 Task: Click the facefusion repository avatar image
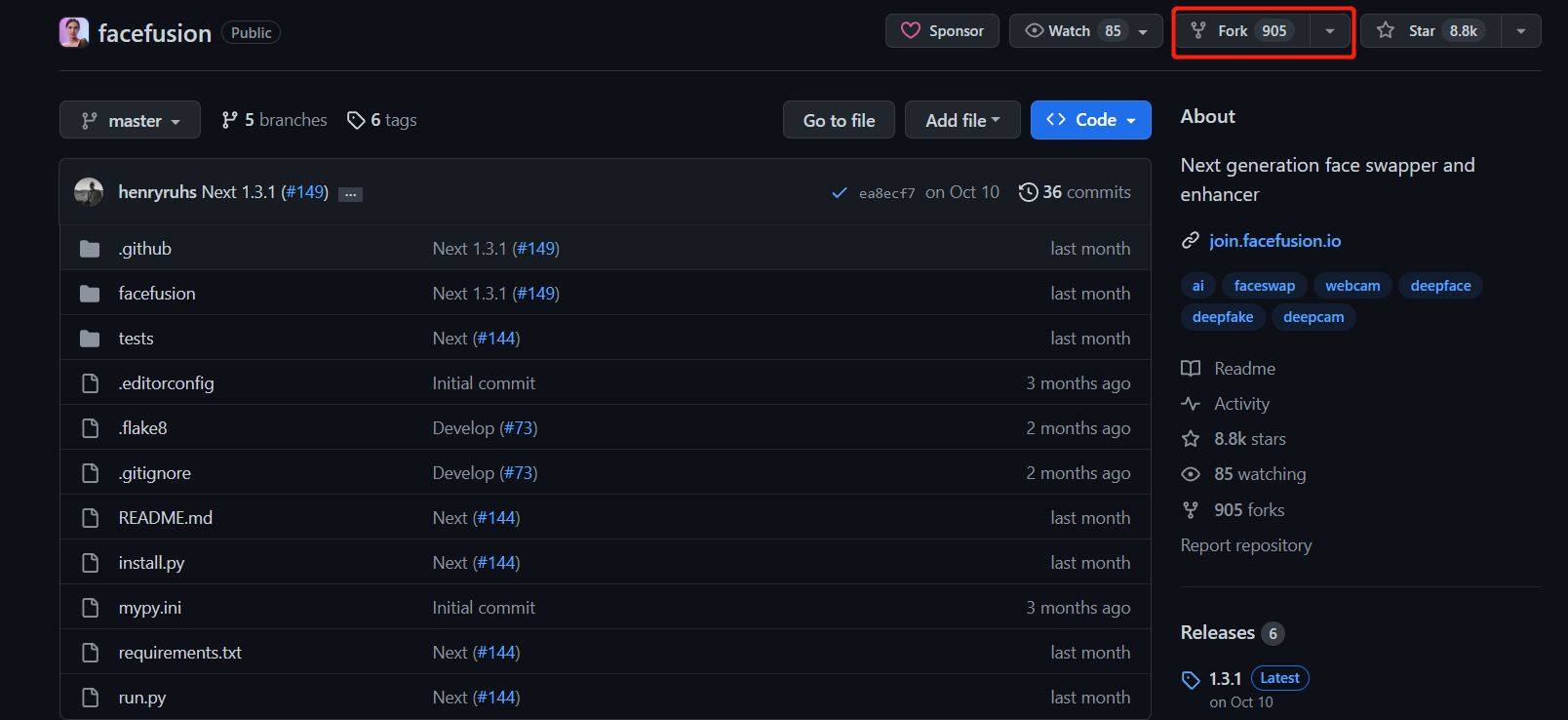(x=74, y=32)
